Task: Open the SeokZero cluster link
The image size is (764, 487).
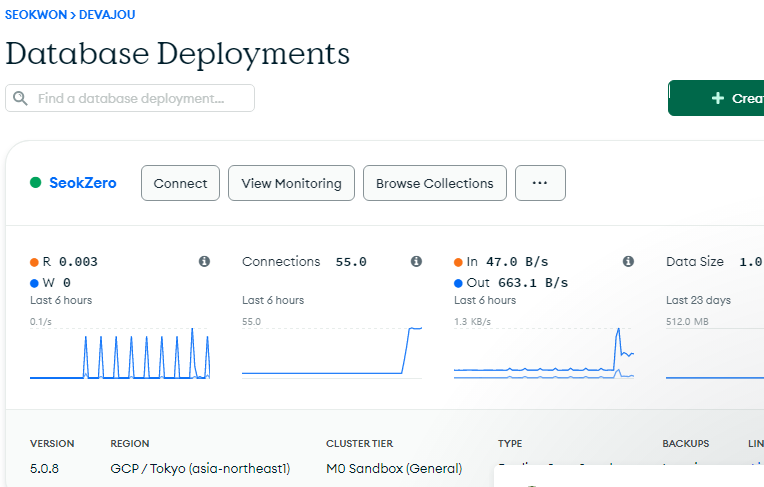Action: [83, 183]
